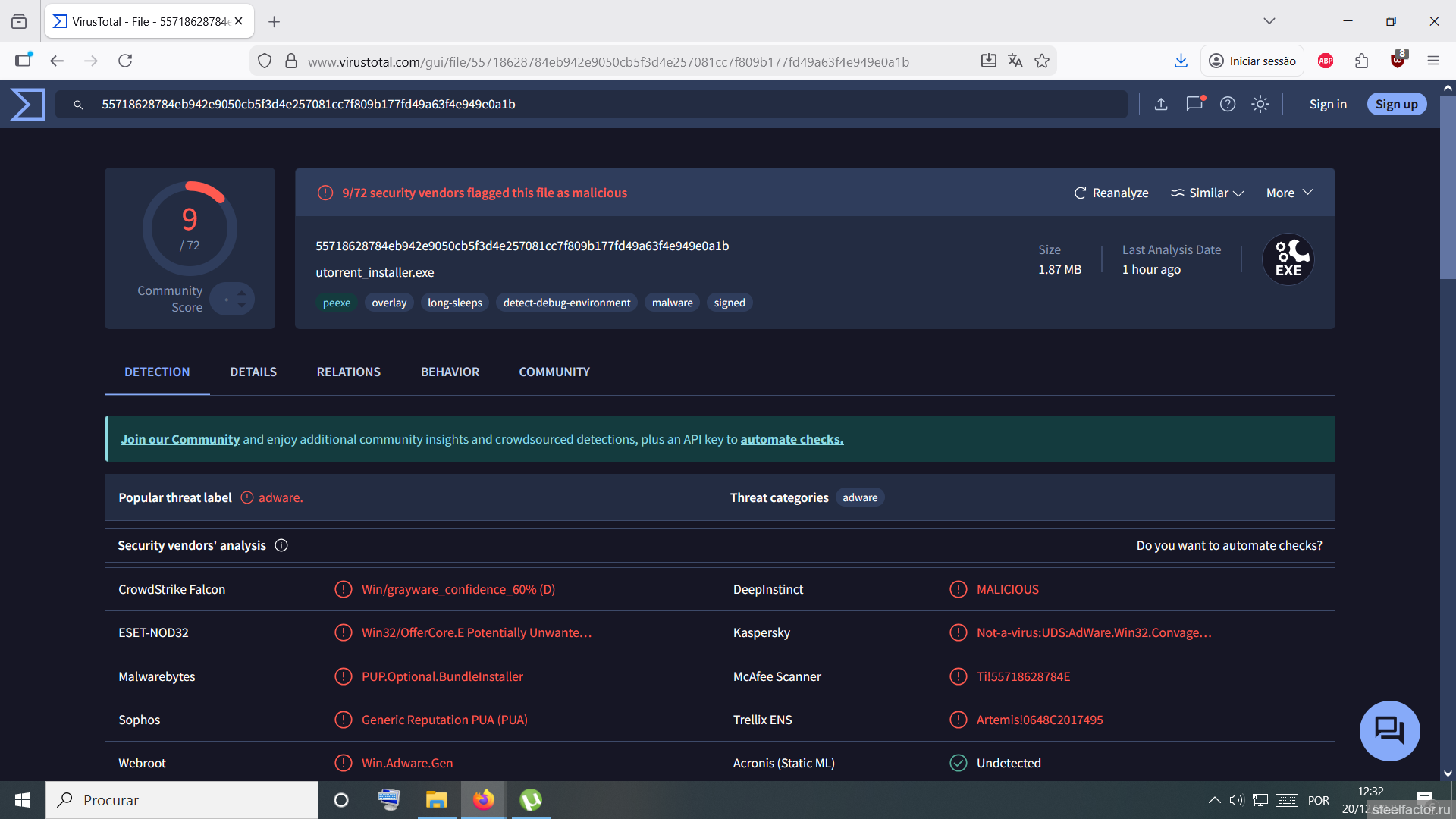Expand the More dropdown menu
The width and height of the screenshot is (1456, 819).
click(x=1289, y=193)
